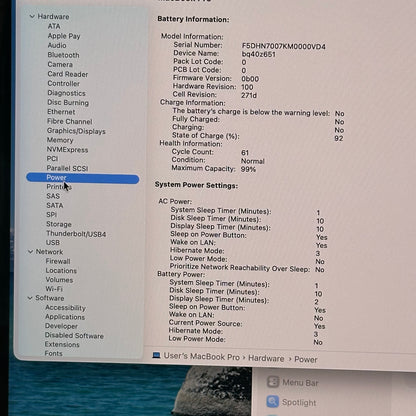Open the Applications entry
Screen dimensions: 416x416
(x=65, y=317)
